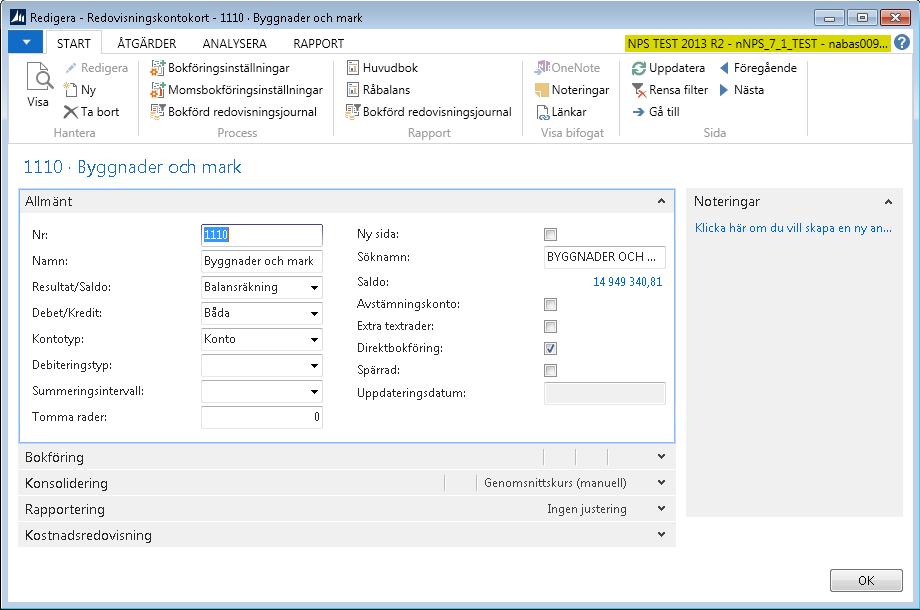This screenshot has width=920, height=610.
Task: Switch to ÅTGÄRDER tab
Action: pyautogui.click(x=147, y=43)
